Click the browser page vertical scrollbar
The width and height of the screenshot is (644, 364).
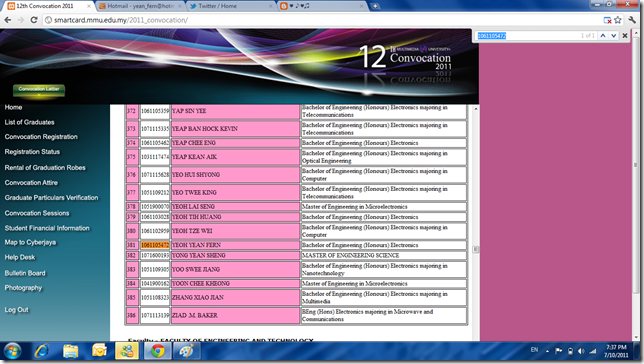click(635, 164)
